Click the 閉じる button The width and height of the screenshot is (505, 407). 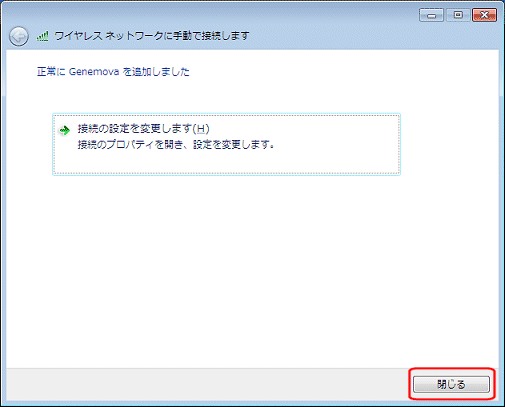tap(451, 384)
